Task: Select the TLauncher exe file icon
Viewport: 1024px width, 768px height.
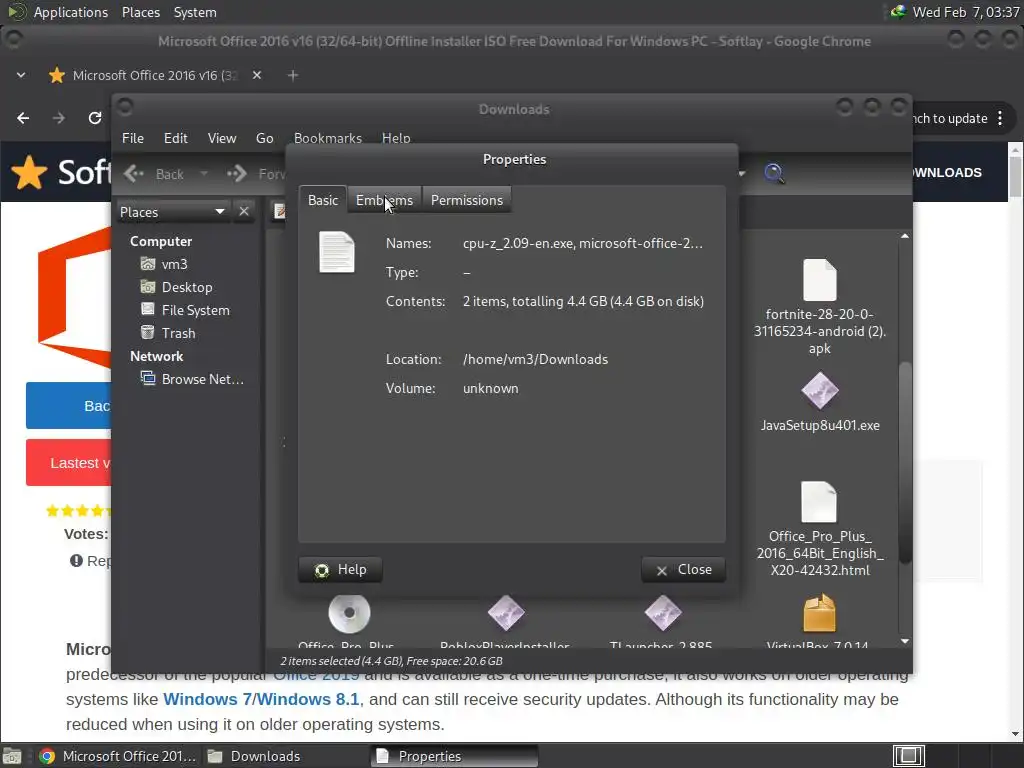Action: (x=663, y=613)
